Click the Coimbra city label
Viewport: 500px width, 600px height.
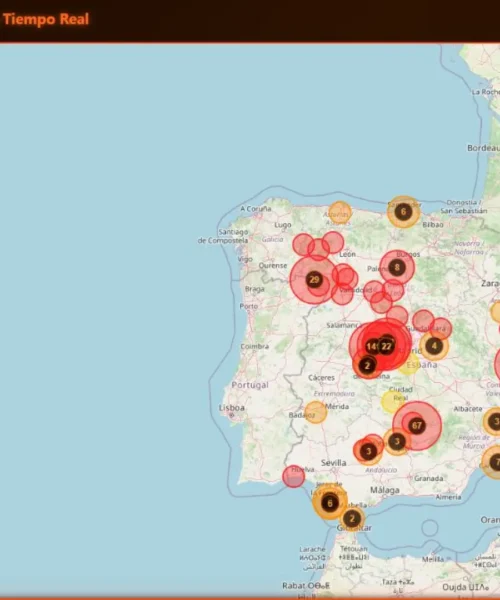[254, 346]
